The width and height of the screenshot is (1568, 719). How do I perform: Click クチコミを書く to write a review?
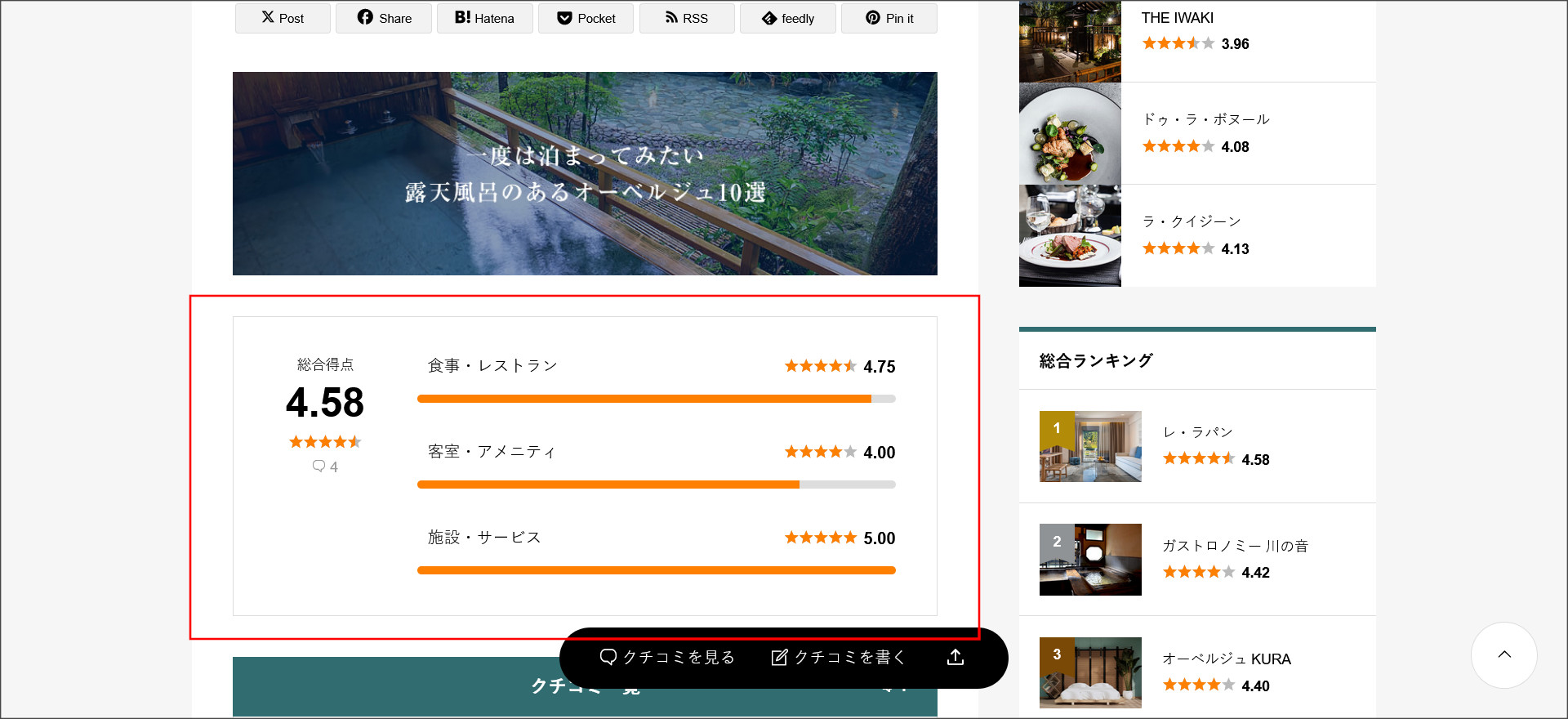pyautogui.click(x=839, y=658)
